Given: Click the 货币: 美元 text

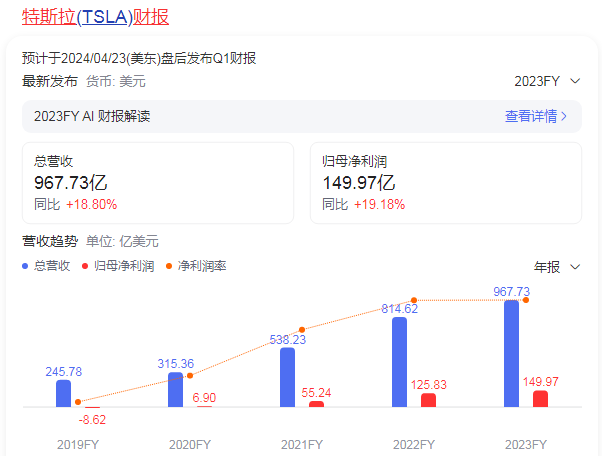Looking at the screenshot, I should [116, 81].
